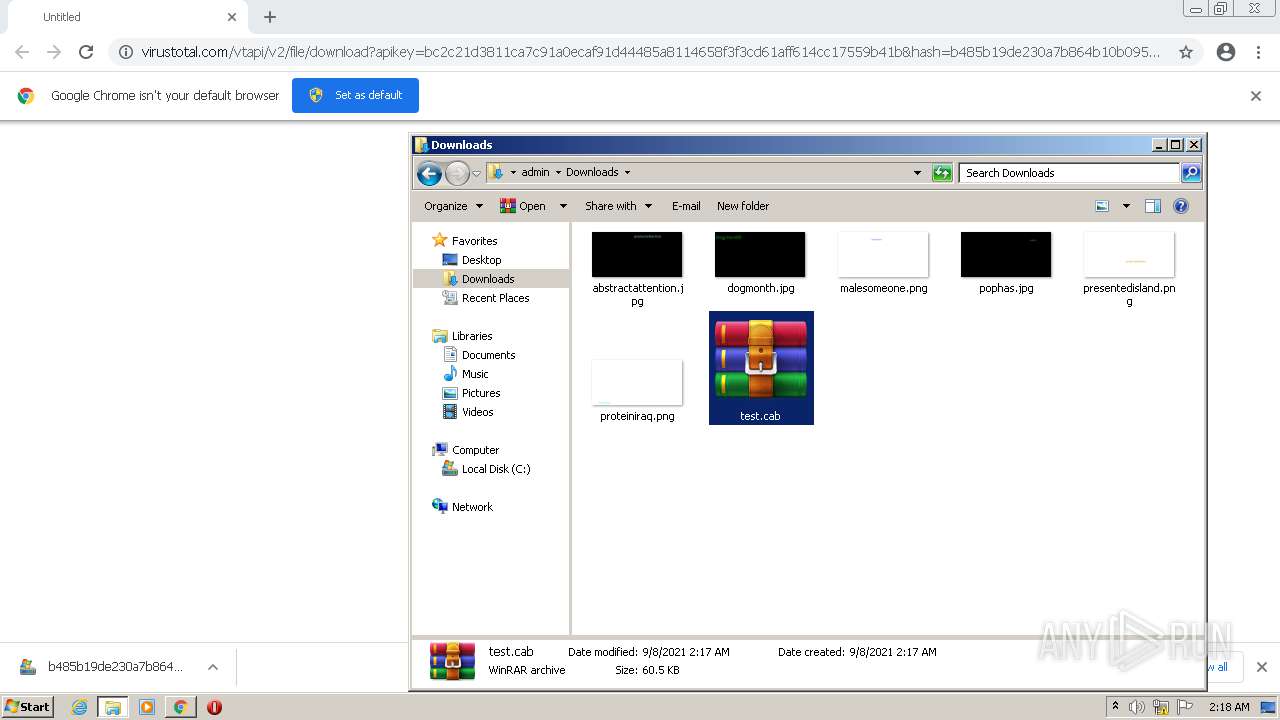Screen dimensions: 1280x720
Task: Refresh the Downloads folder view
Action: [942, 173]
